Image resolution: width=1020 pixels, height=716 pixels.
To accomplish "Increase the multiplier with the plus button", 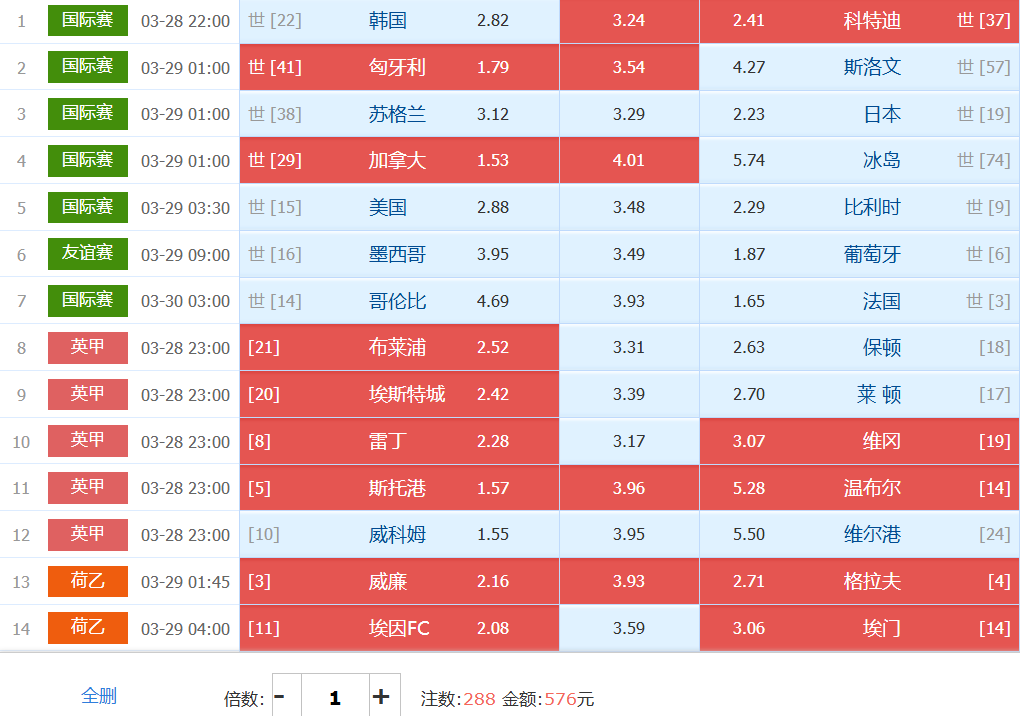I will [381, 697].
